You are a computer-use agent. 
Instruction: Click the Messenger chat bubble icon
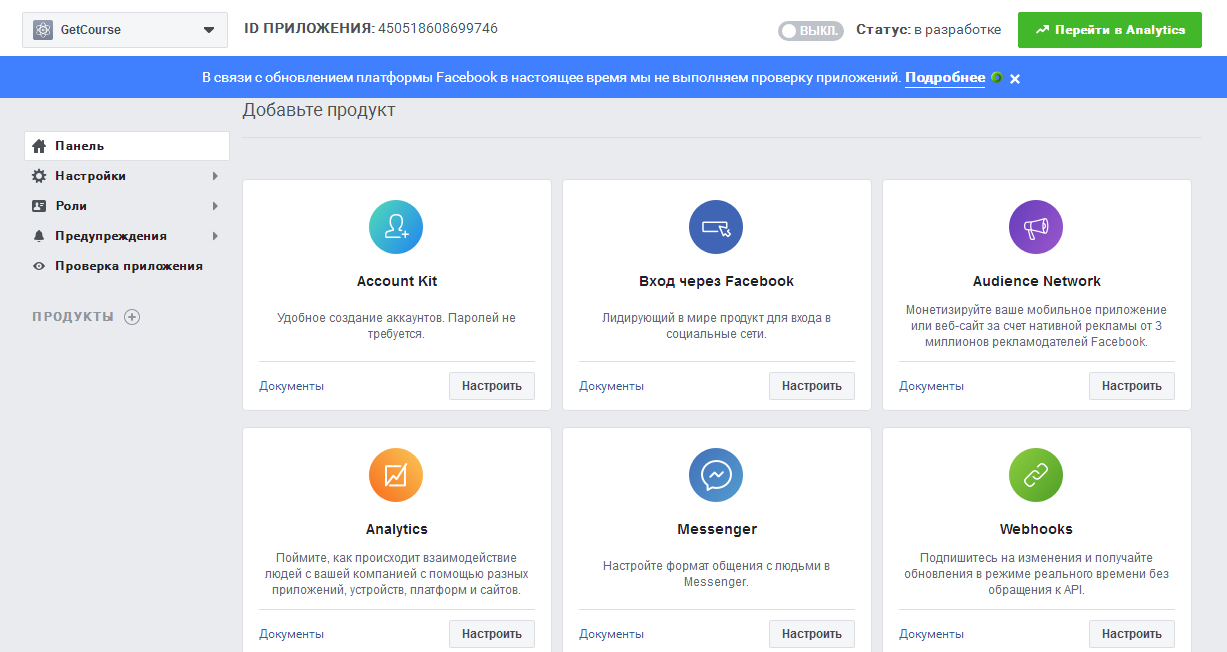pos(716,475)
